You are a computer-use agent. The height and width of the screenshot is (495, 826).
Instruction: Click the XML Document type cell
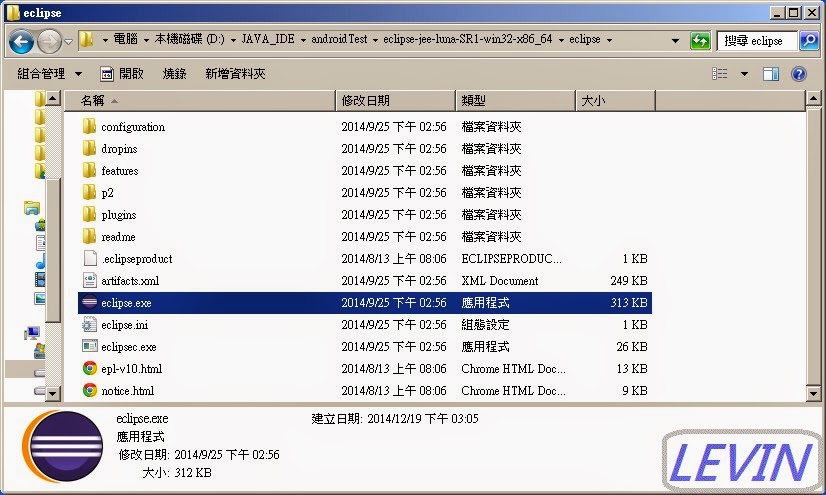[x=500, y=281]
